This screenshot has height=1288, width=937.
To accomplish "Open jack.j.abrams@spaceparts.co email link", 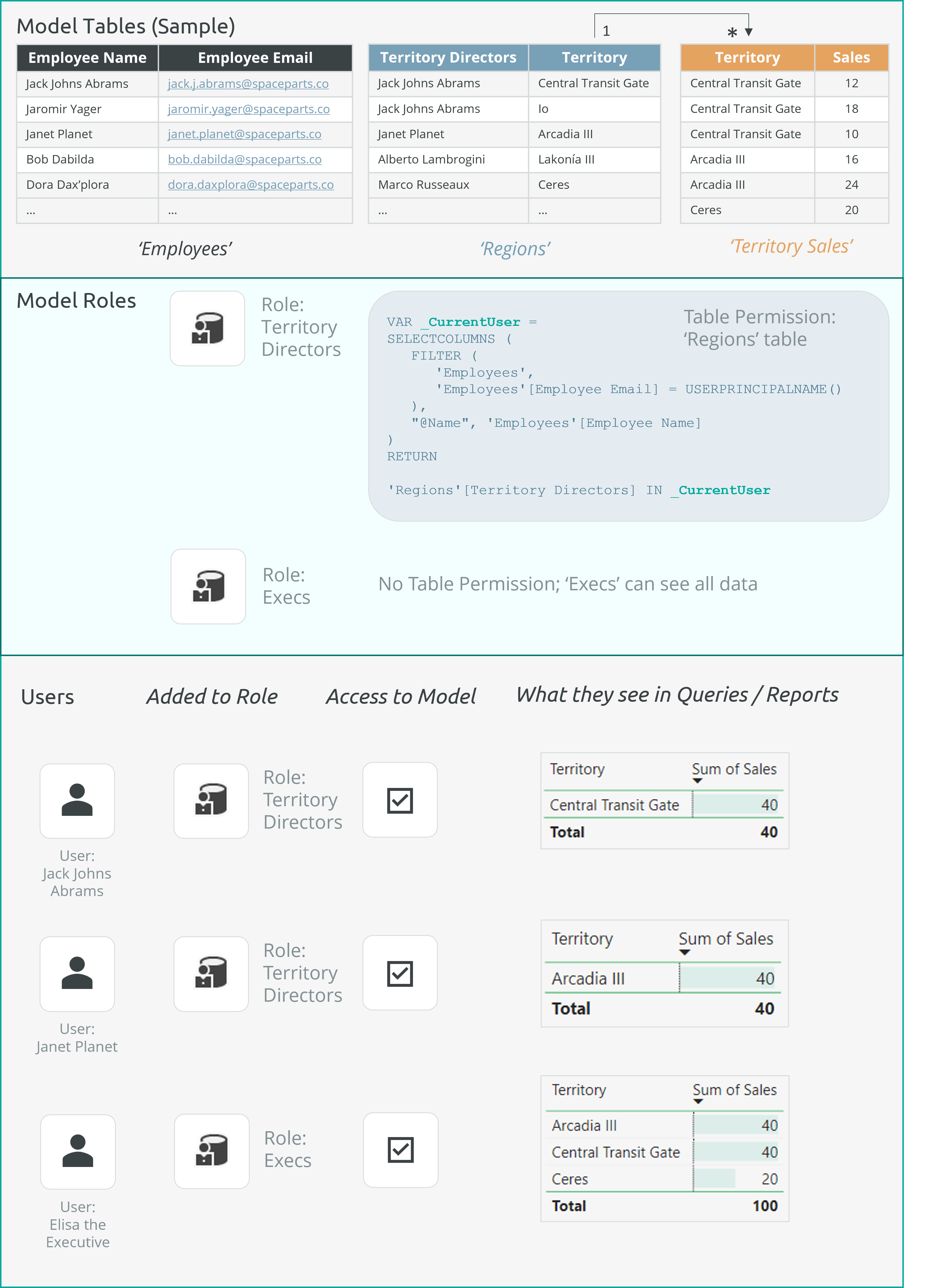I will (248, 84).
